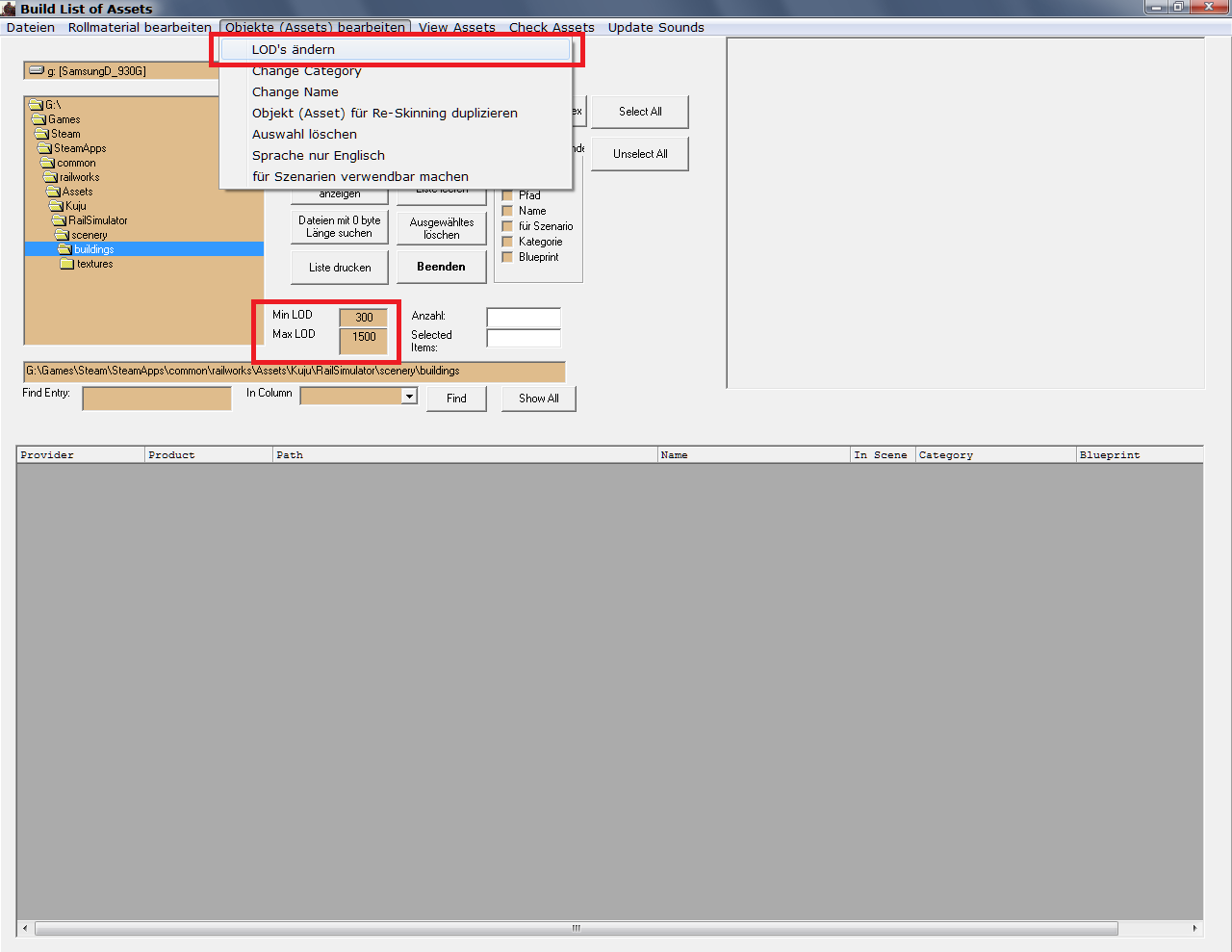Toggle the Pfad checkbox
The height and width of the screenshot is (952, 1232).
(507, 195)
